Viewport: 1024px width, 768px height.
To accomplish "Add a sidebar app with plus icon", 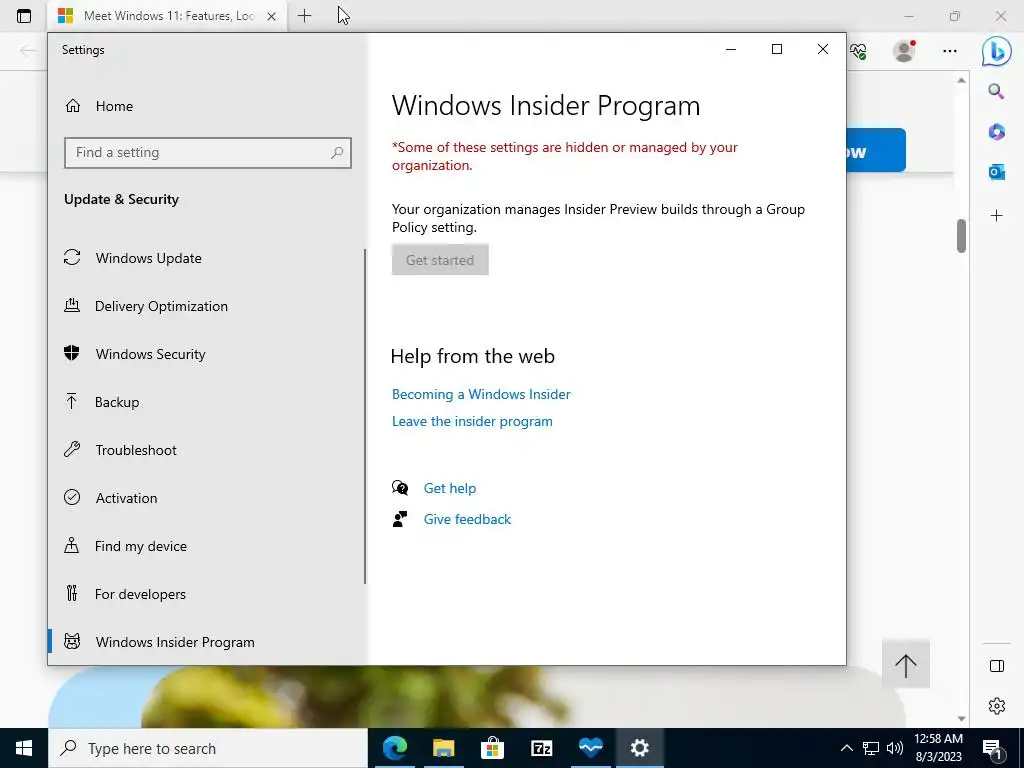I will (x=997, y=216).
